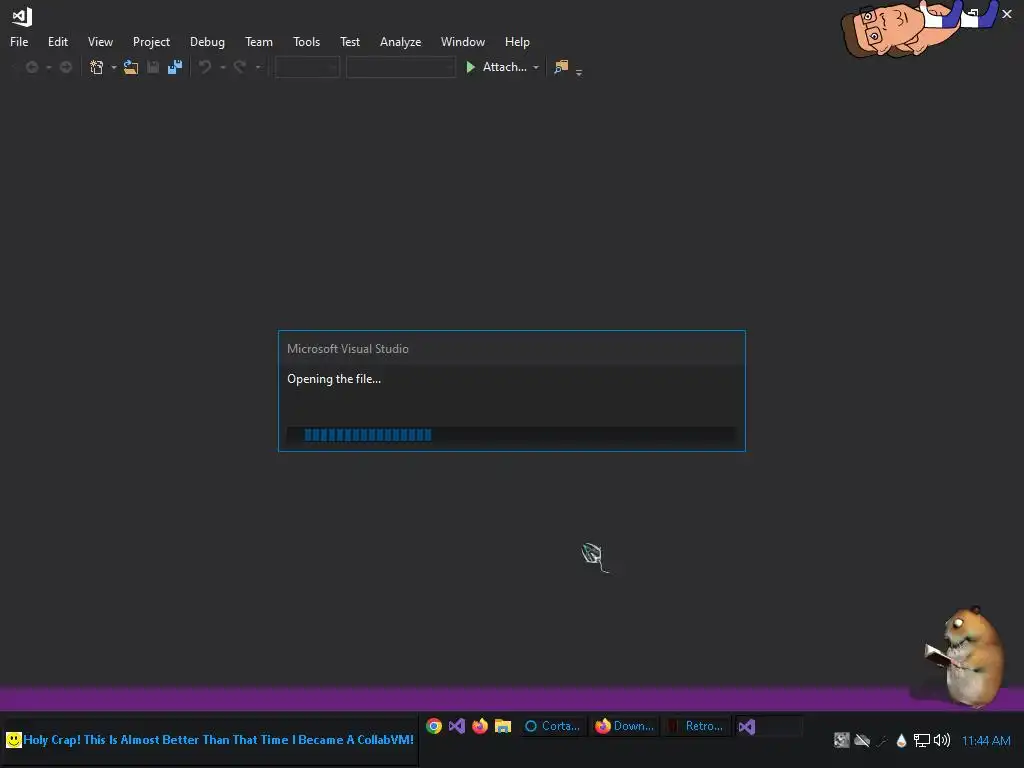1024x768 pixels.
Task: Open the Team menu
Action: click(259, 42)
